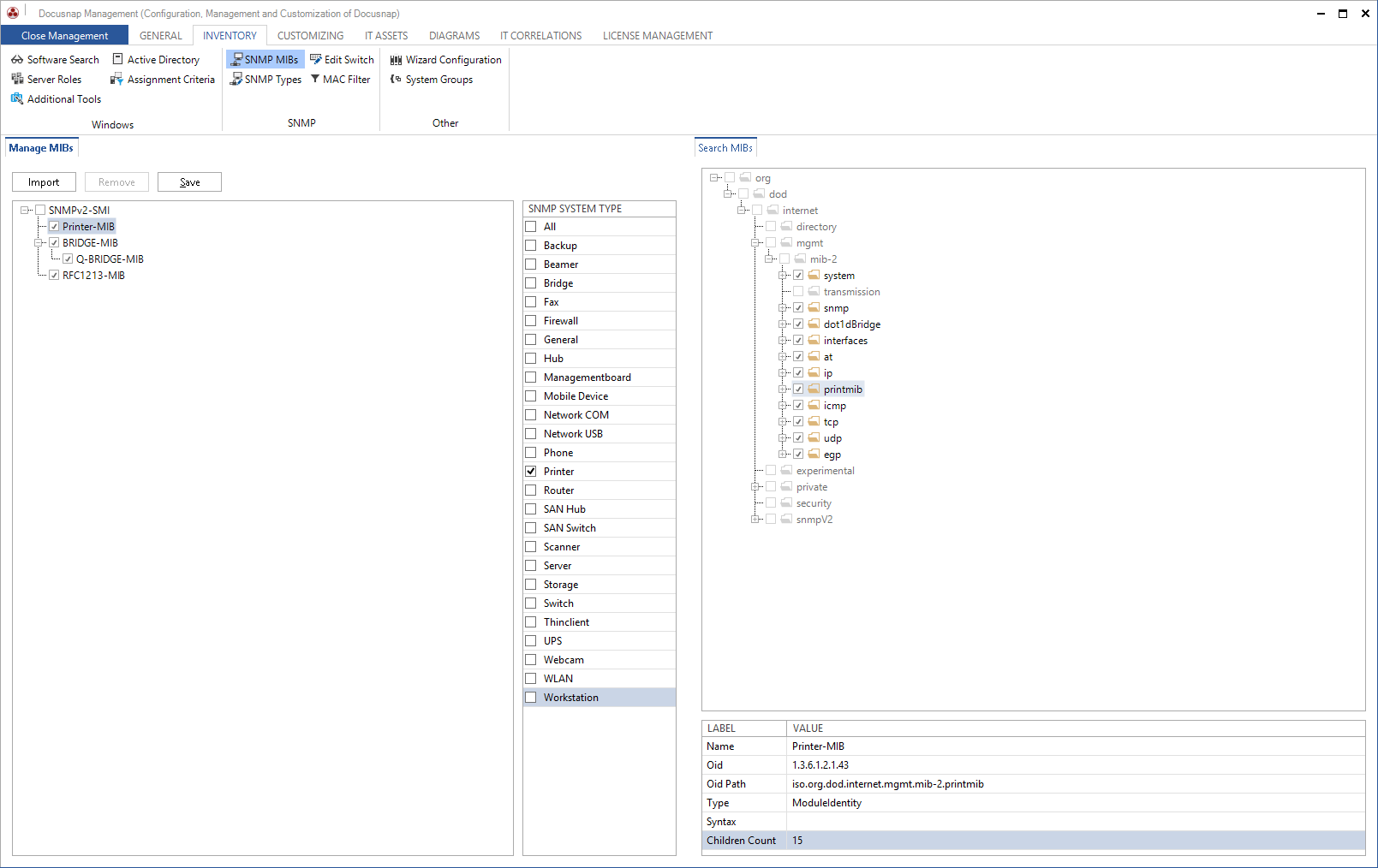Collapse the internet tree node
Screen dimensions: 1378x868
coord(742,210)
